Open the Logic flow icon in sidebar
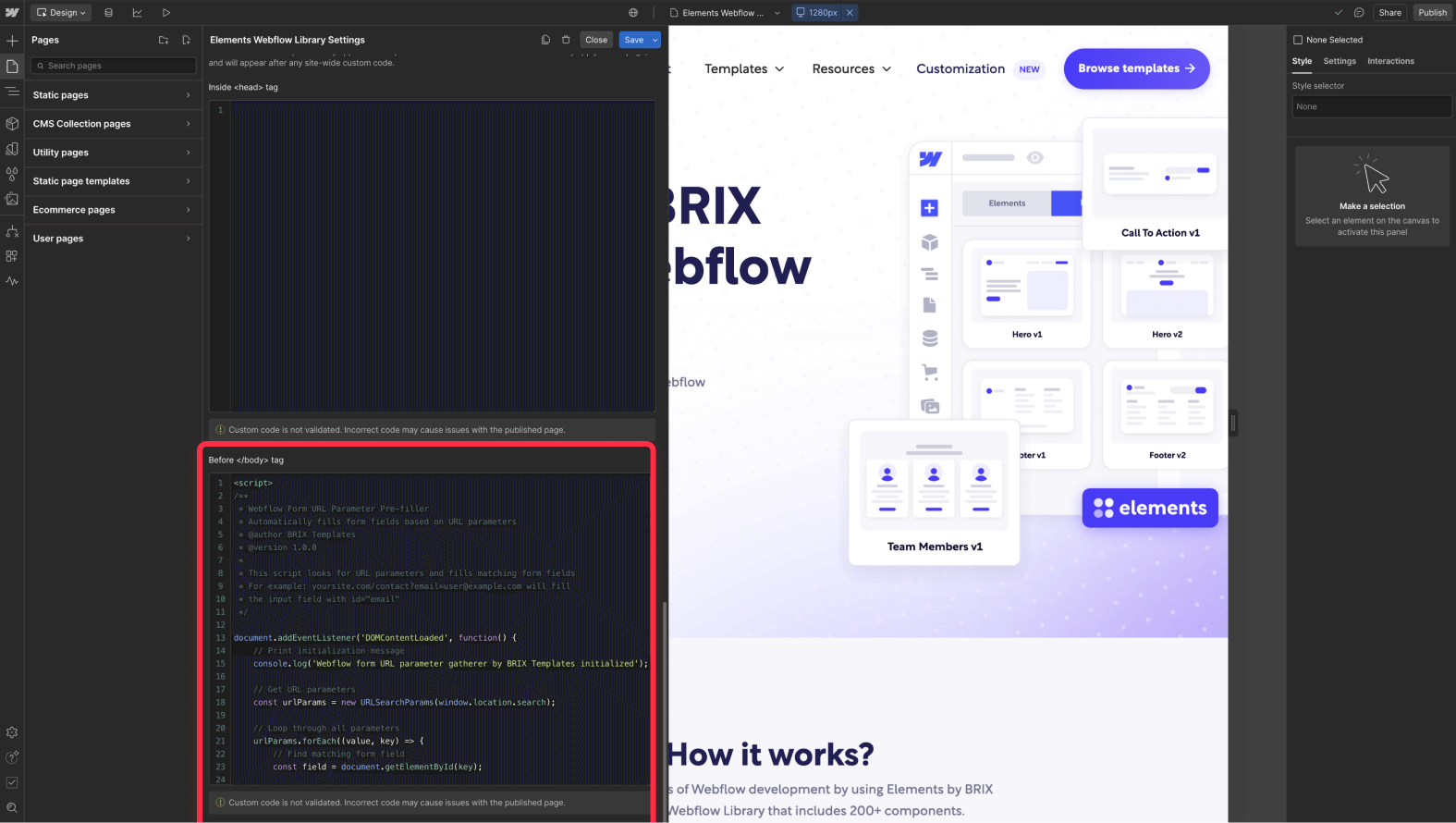This screenshot has height=823, width=1456. point(12,231)
